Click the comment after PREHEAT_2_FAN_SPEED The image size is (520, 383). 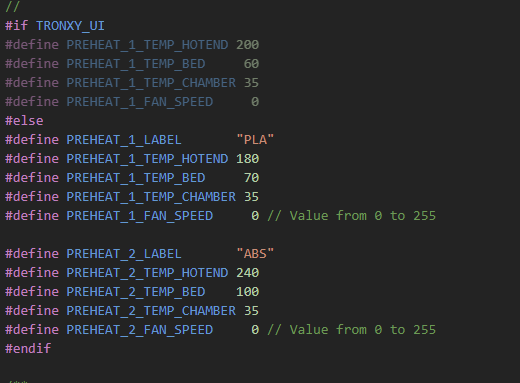pyautogui.click(x=352, y=330)
